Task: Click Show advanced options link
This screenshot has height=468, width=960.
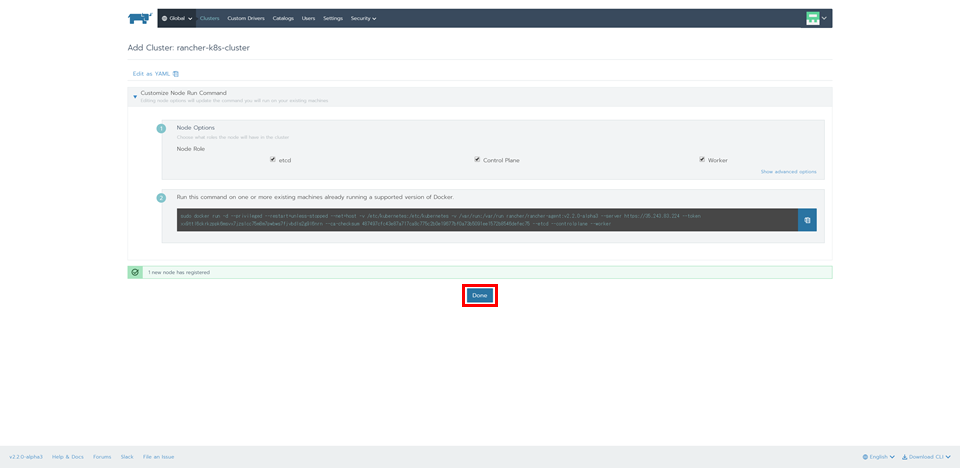Action: (789, 172)
